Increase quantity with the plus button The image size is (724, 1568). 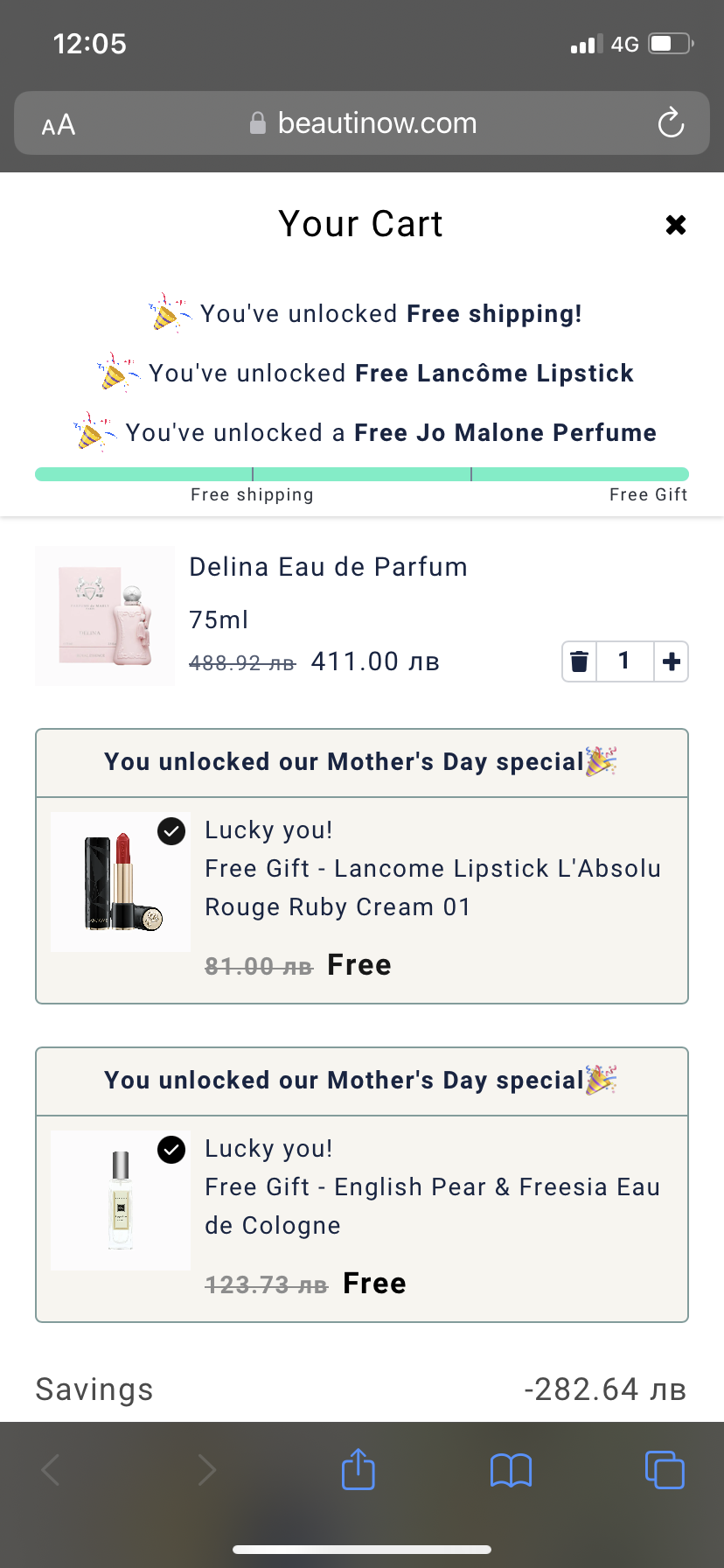pos(672,661)
